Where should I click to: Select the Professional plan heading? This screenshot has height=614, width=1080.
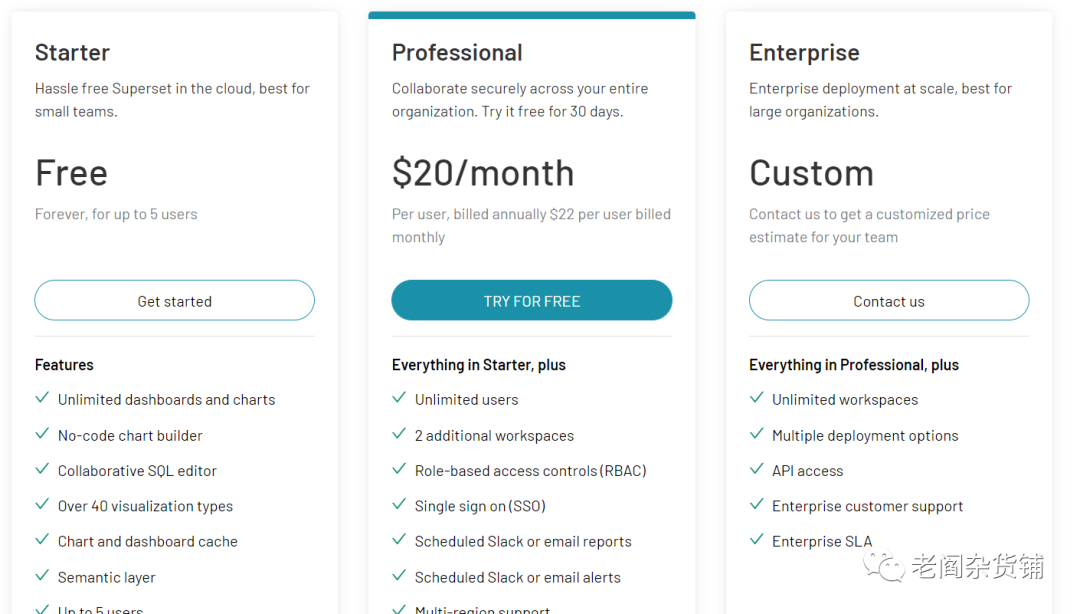457,52
